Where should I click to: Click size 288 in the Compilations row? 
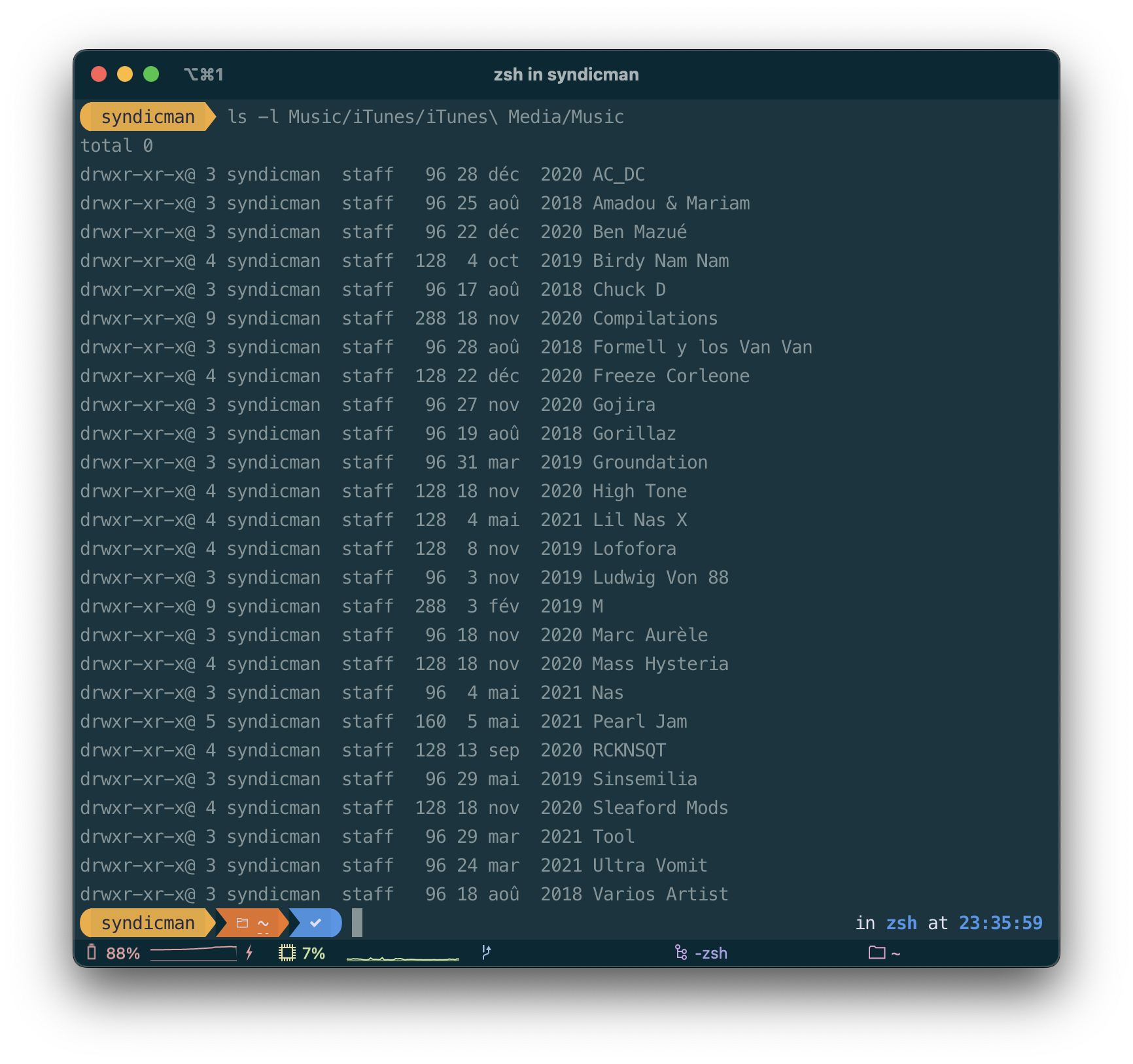[x=430, y=318]
